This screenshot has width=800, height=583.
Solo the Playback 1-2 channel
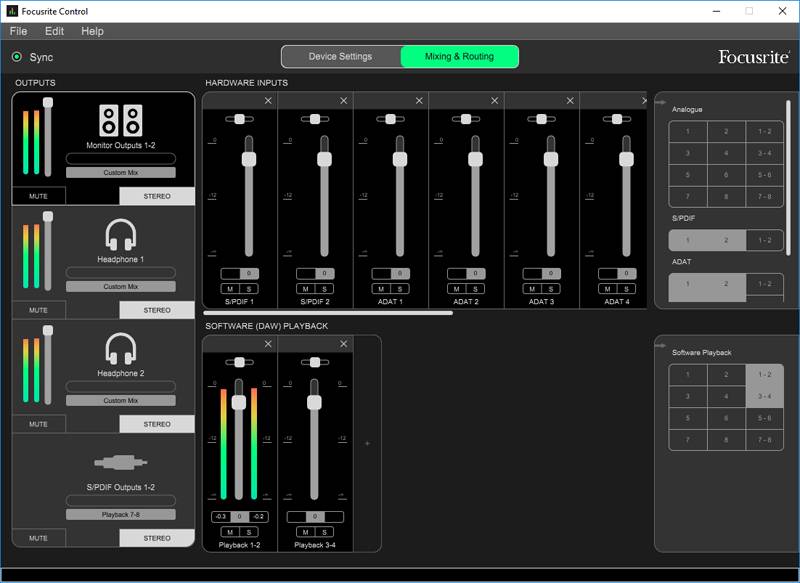pos(246,532)
